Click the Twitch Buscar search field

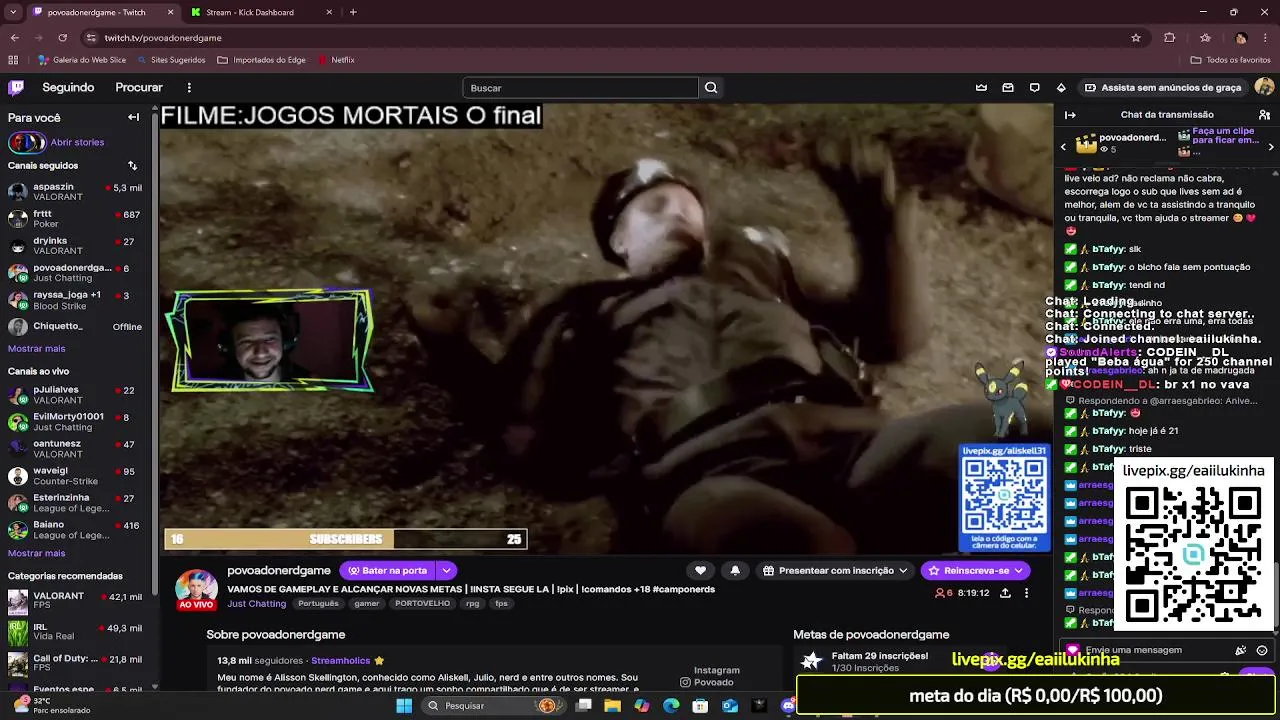[580, 88]
